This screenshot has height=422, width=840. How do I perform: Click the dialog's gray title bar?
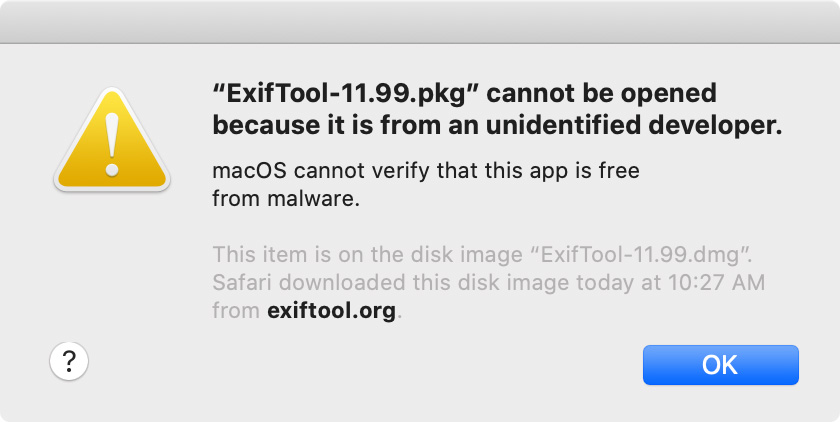pyautogui.click(x=420, y=21)
